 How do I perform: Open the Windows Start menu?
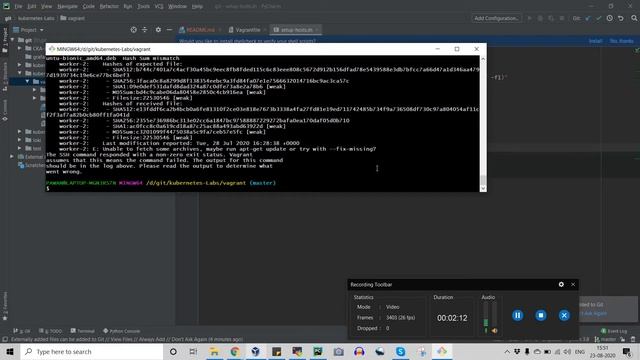point(10,351)
